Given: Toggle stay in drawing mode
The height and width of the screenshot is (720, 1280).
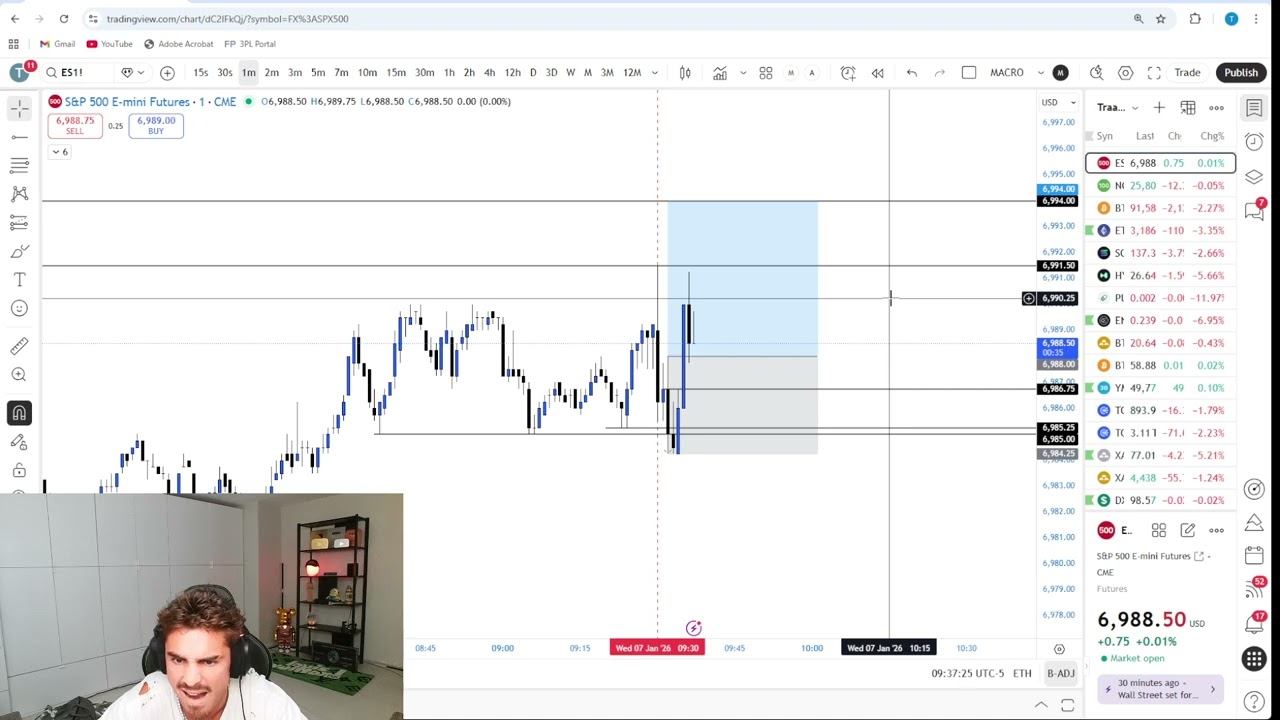Looking at the screenshot, I should click(x=19, y=441).
